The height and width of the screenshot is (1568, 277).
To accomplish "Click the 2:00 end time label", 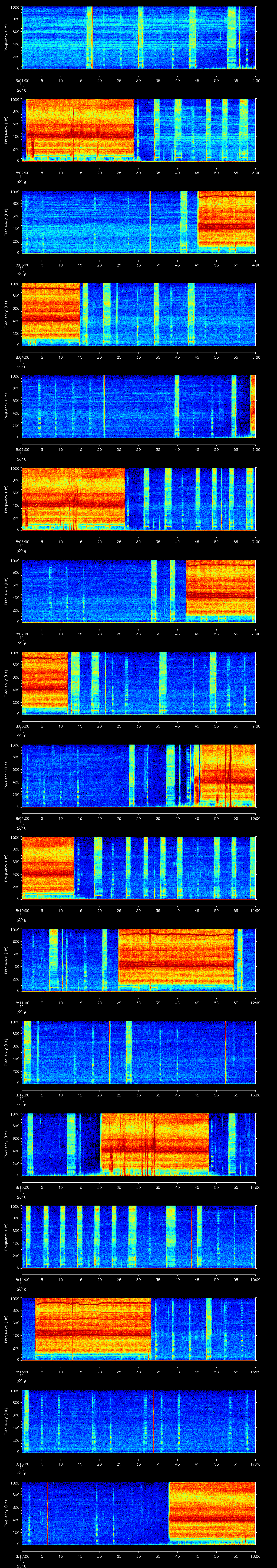I will point(256,80).
